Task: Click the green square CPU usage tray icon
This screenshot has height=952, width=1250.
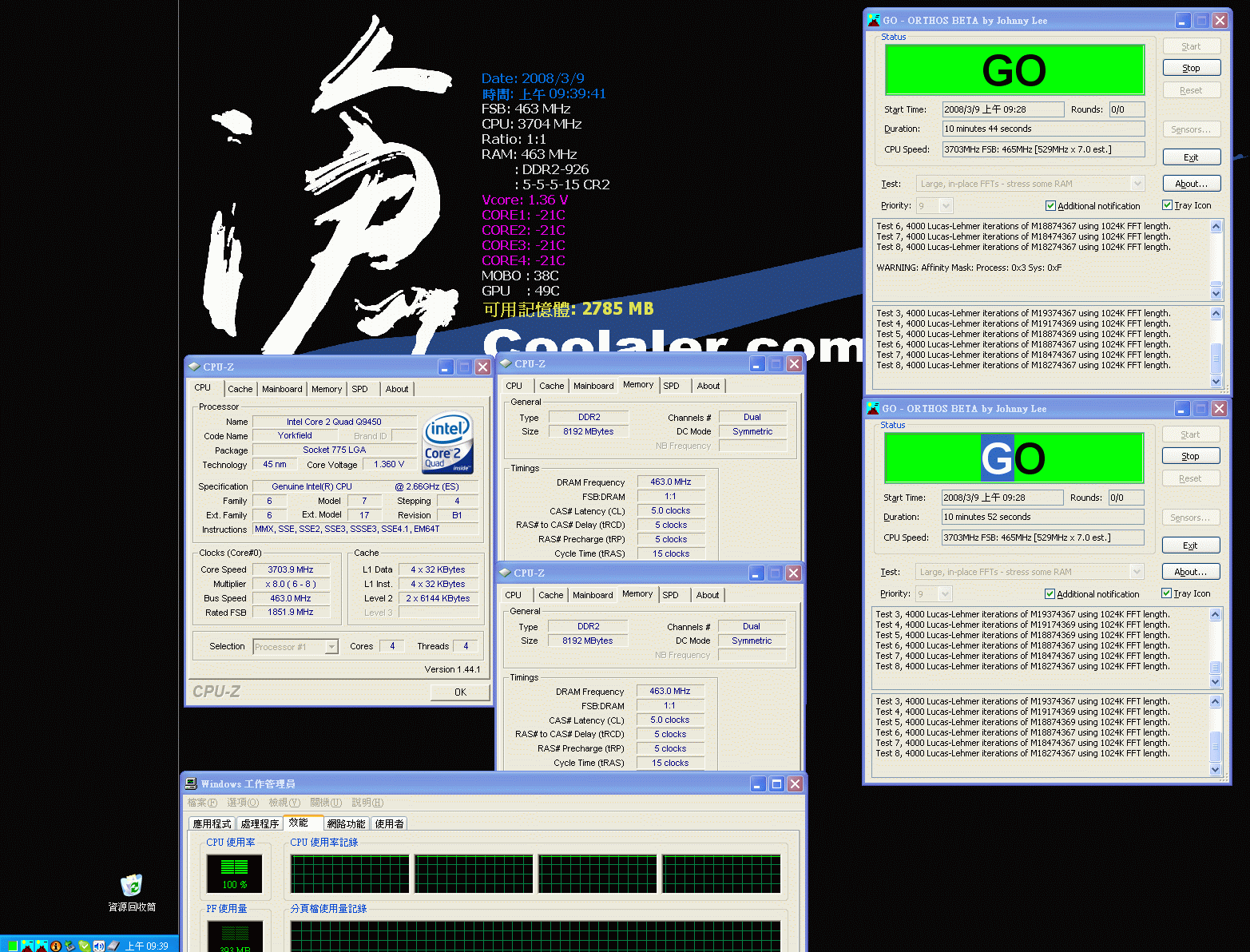Action: click(x=13, y=946)
